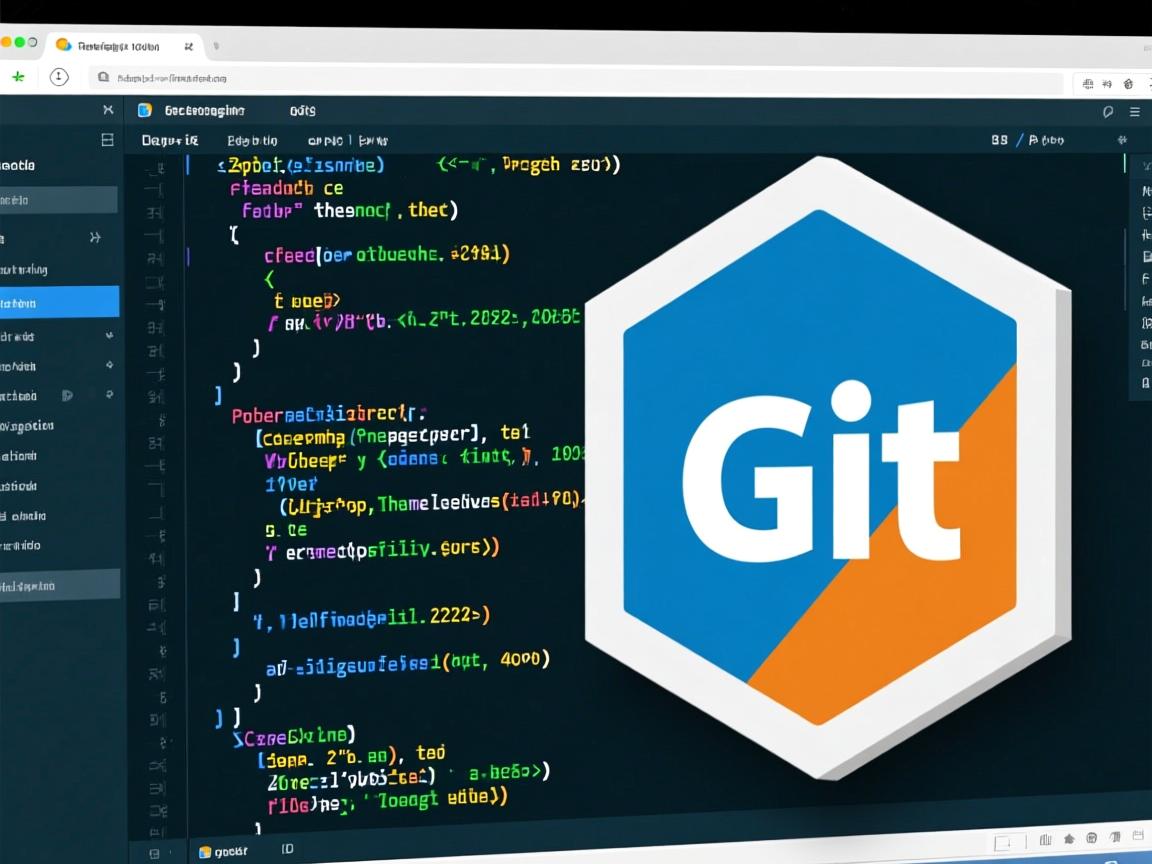The image size is (1152, 864).
Task: Switch to the second editor tab
Action: 302,111
